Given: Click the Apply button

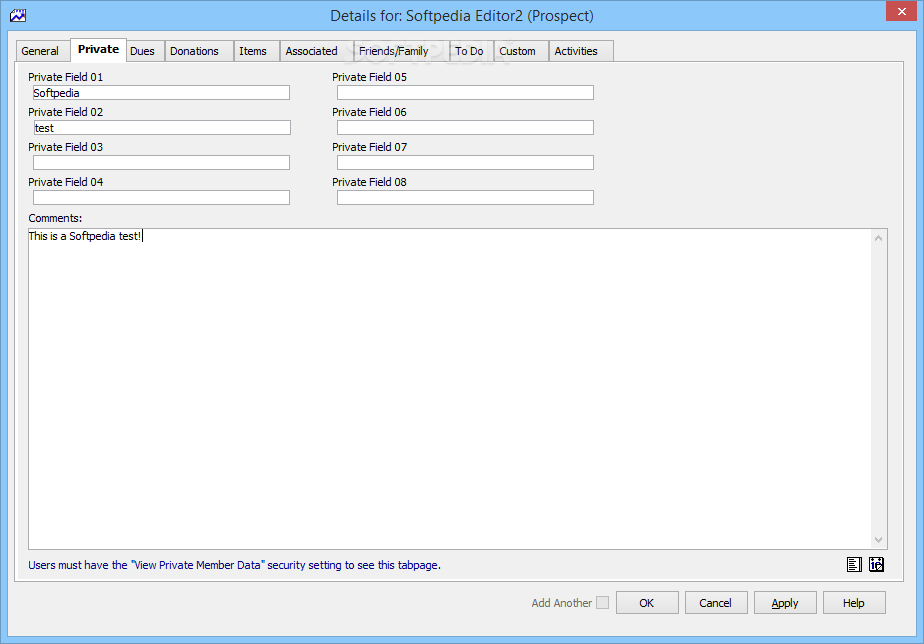Looking at the screenshot, I should click(785, 603).
